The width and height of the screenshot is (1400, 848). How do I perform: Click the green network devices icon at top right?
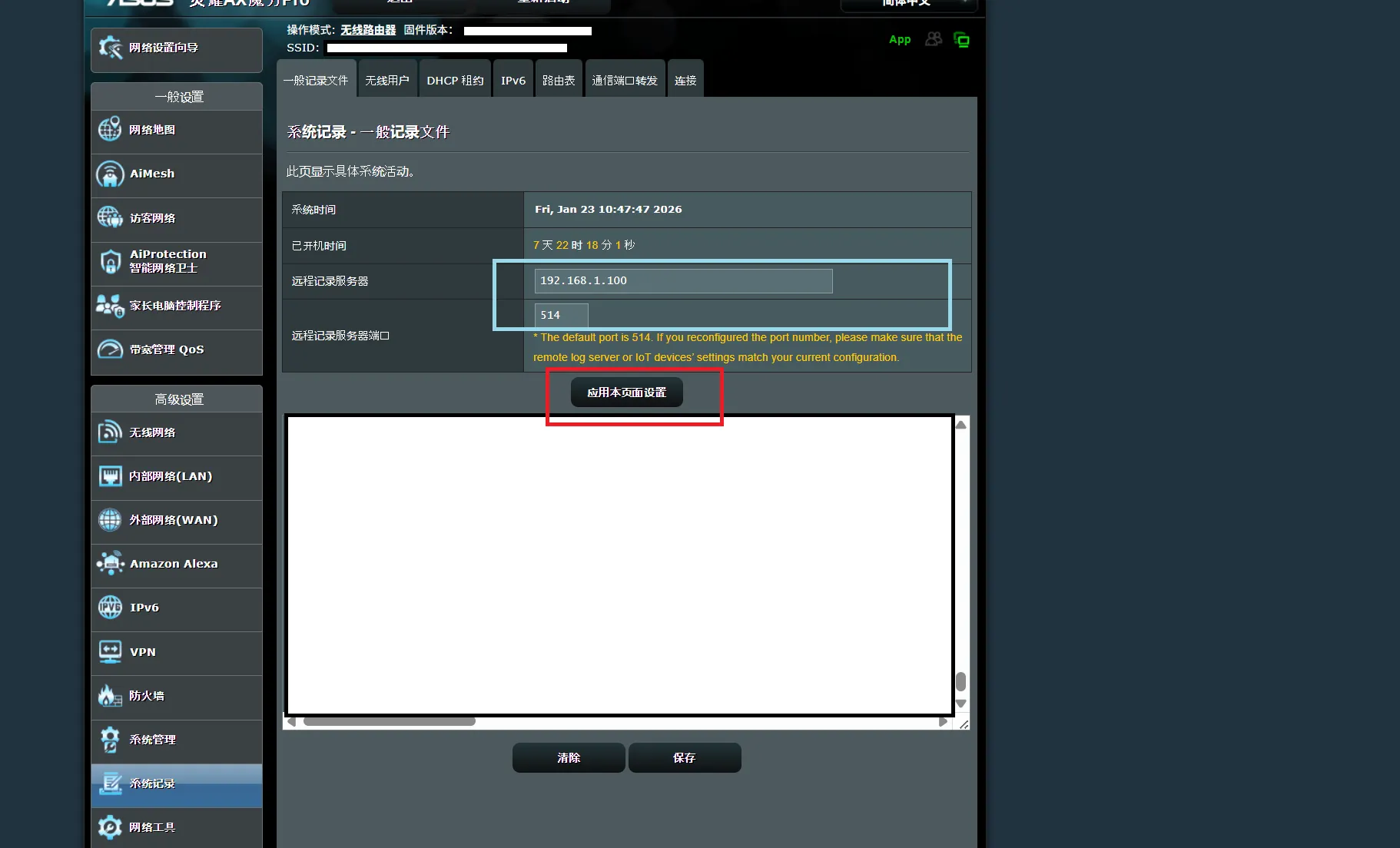click(961, 40)
